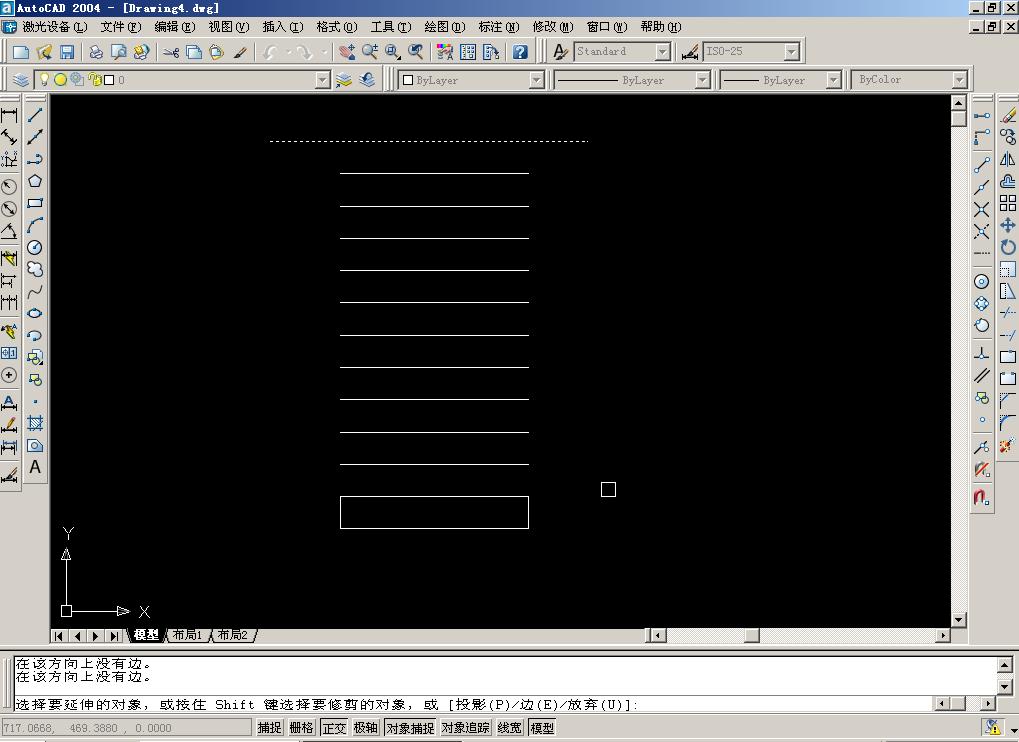Toggle layer 0 on/off lightbulb
1019x742 pixels.
[x=44, y=79]
